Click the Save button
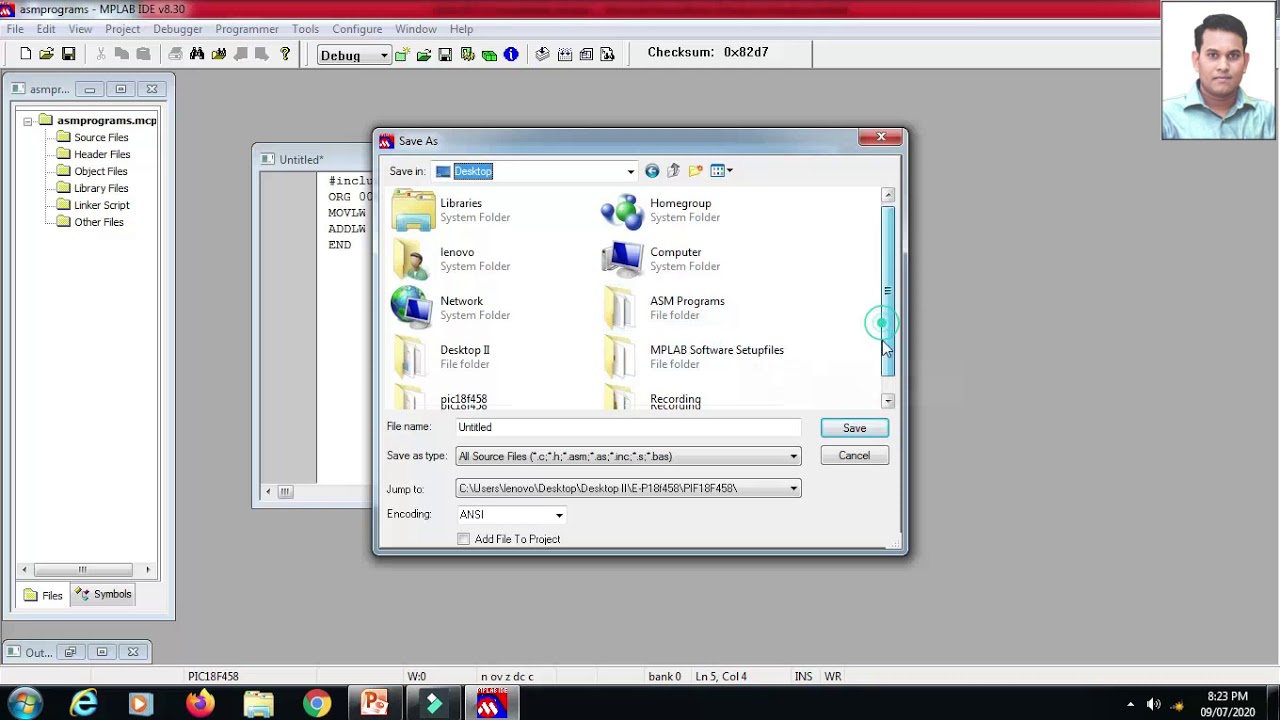The height and width of the screenshot is (720, 1280). 854,428
